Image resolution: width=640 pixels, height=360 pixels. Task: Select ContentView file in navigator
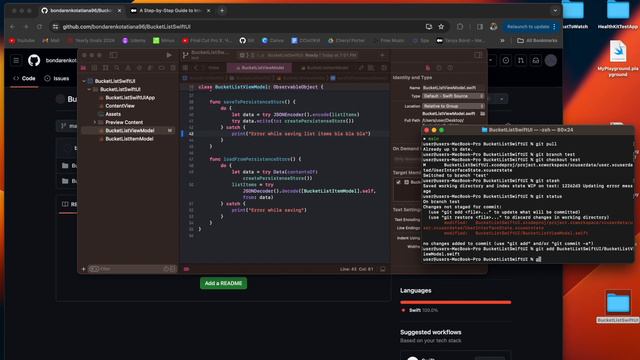tap(120, 106)
